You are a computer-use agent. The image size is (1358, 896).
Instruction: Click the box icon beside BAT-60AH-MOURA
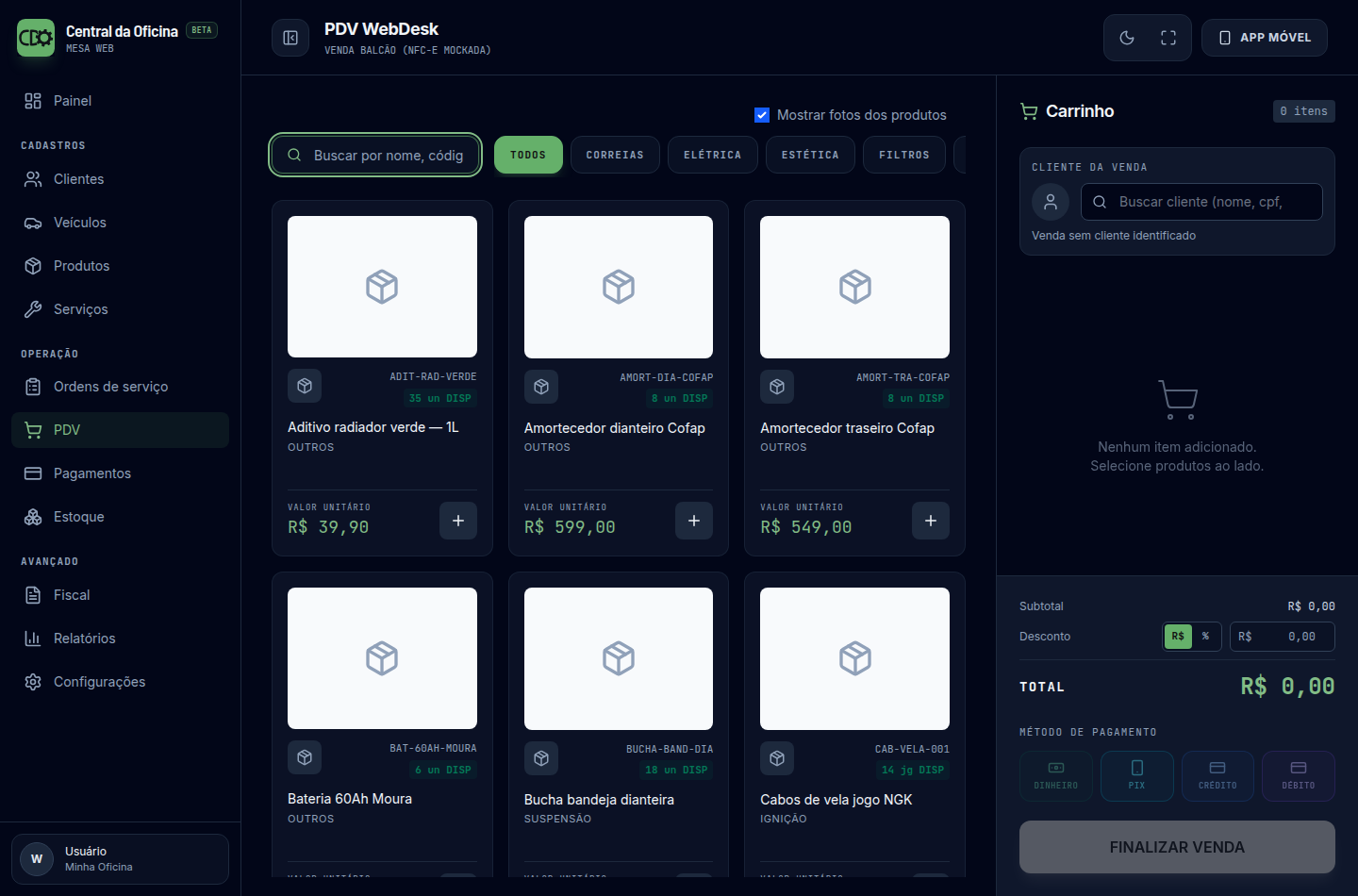[305, 757]
